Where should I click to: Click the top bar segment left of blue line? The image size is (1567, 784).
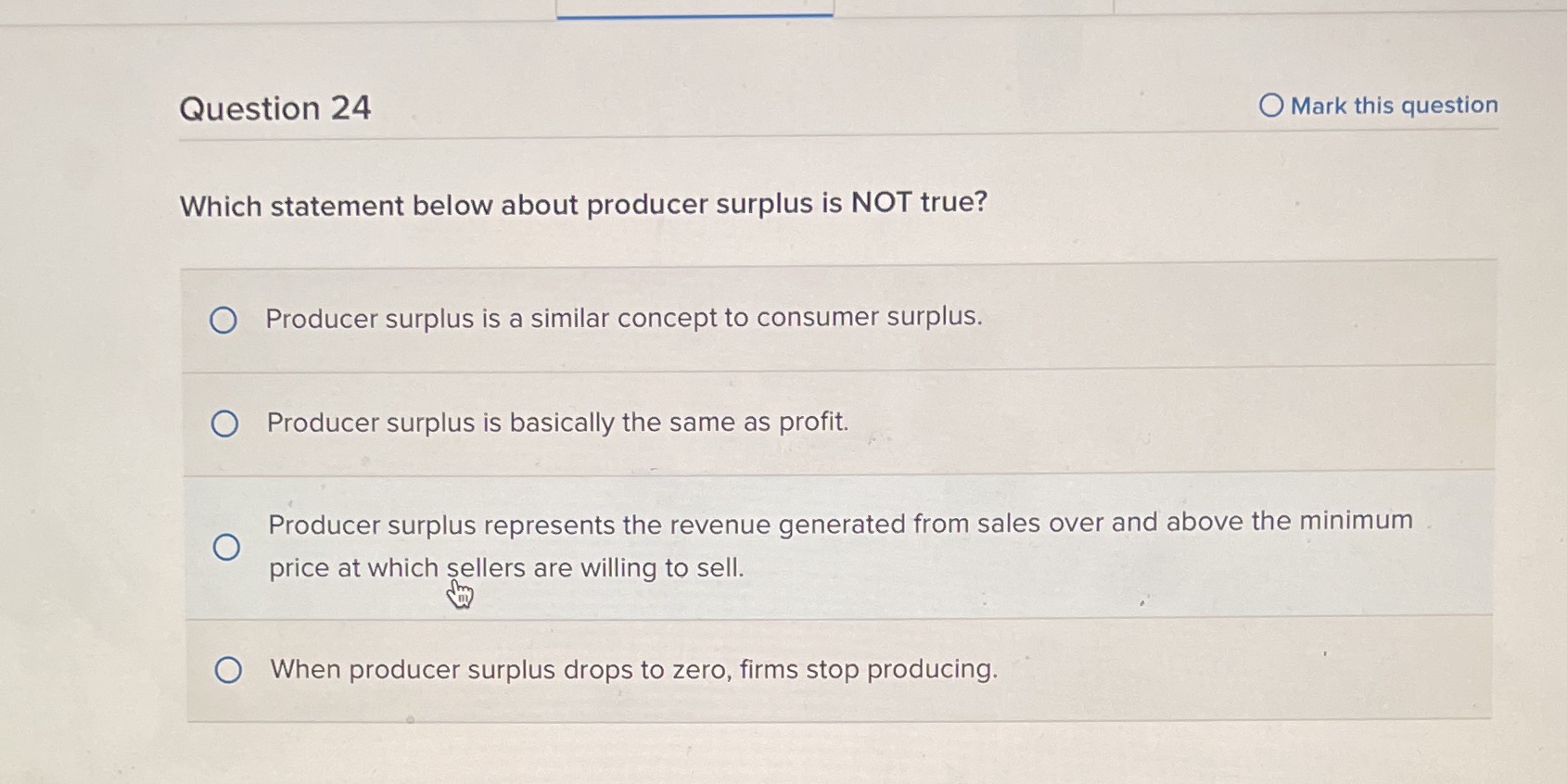coord(278,11)
